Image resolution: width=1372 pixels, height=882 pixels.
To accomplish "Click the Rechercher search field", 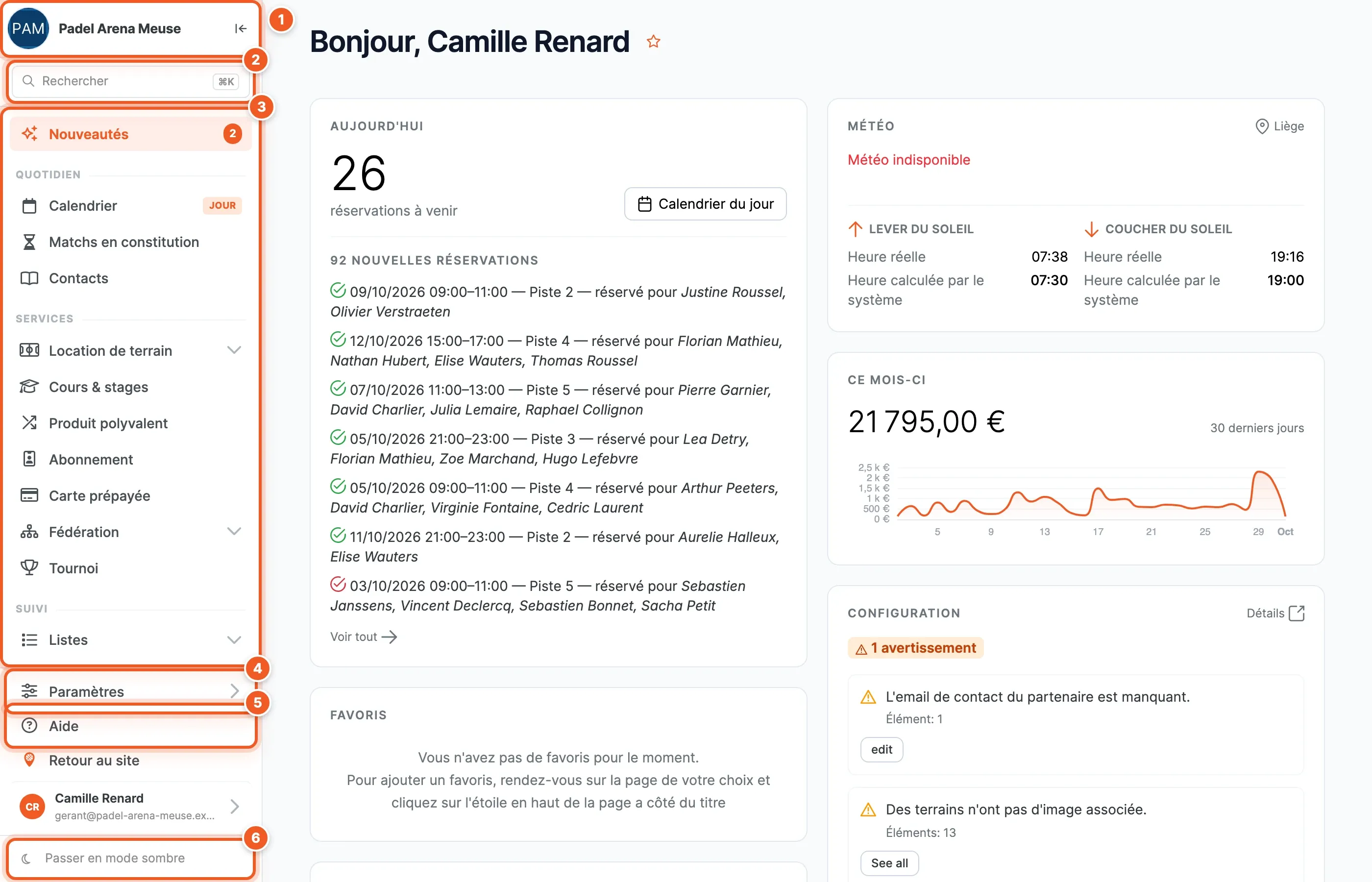I will pos(130,81).
